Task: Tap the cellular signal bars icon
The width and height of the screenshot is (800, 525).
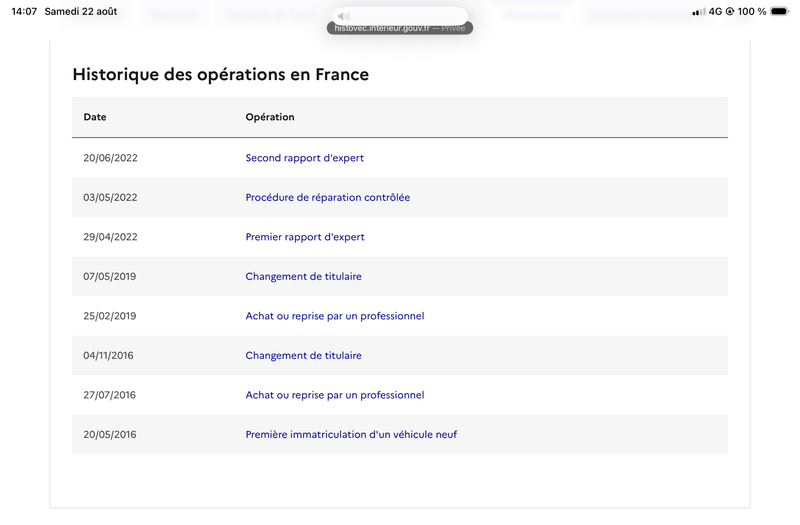Action: 699,12
